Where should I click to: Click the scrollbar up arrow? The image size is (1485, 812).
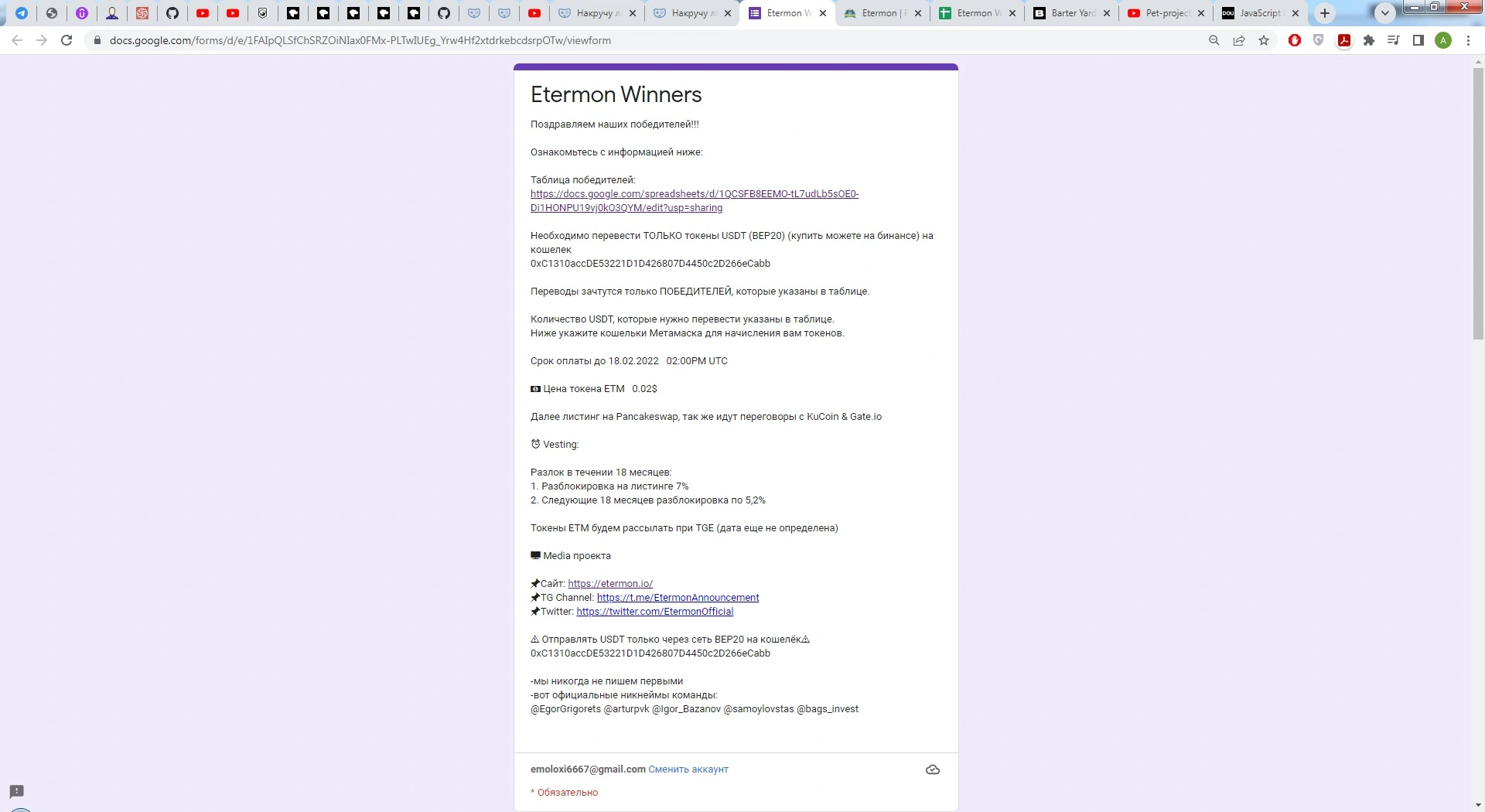[1478, 61]
